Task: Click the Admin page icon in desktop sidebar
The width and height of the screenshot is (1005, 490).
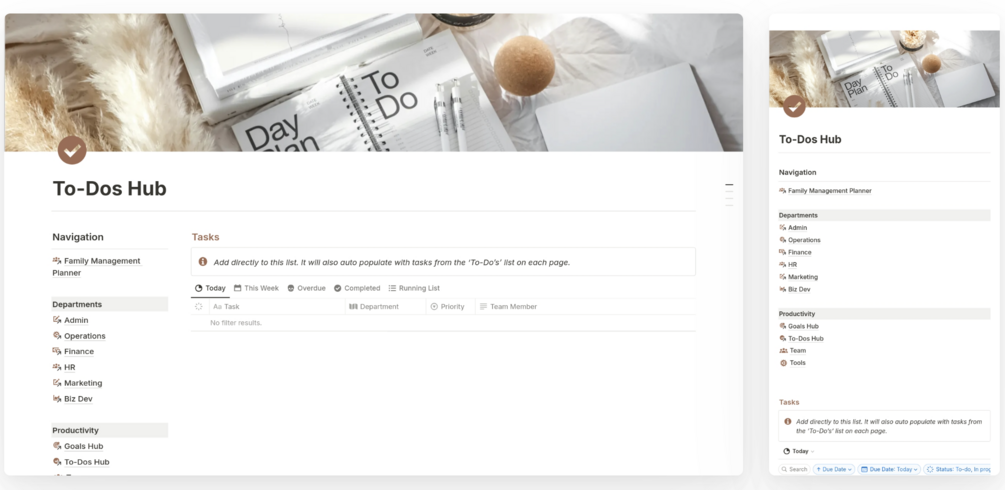Action: pos(57,320)
